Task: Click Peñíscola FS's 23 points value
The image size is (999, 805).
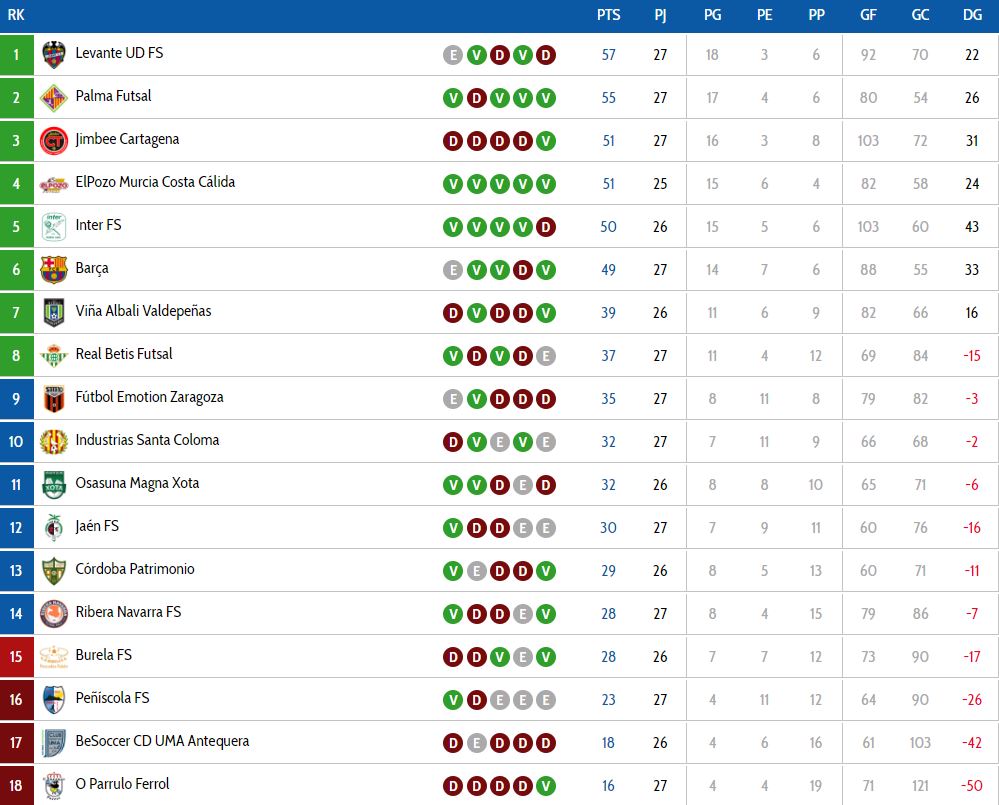Action: point(608,700)
